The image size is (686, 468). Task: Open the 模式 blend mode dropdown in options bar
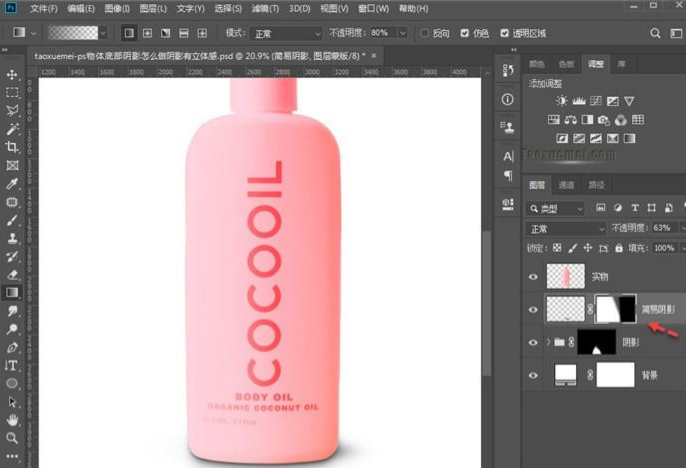[x=286, y=33]
